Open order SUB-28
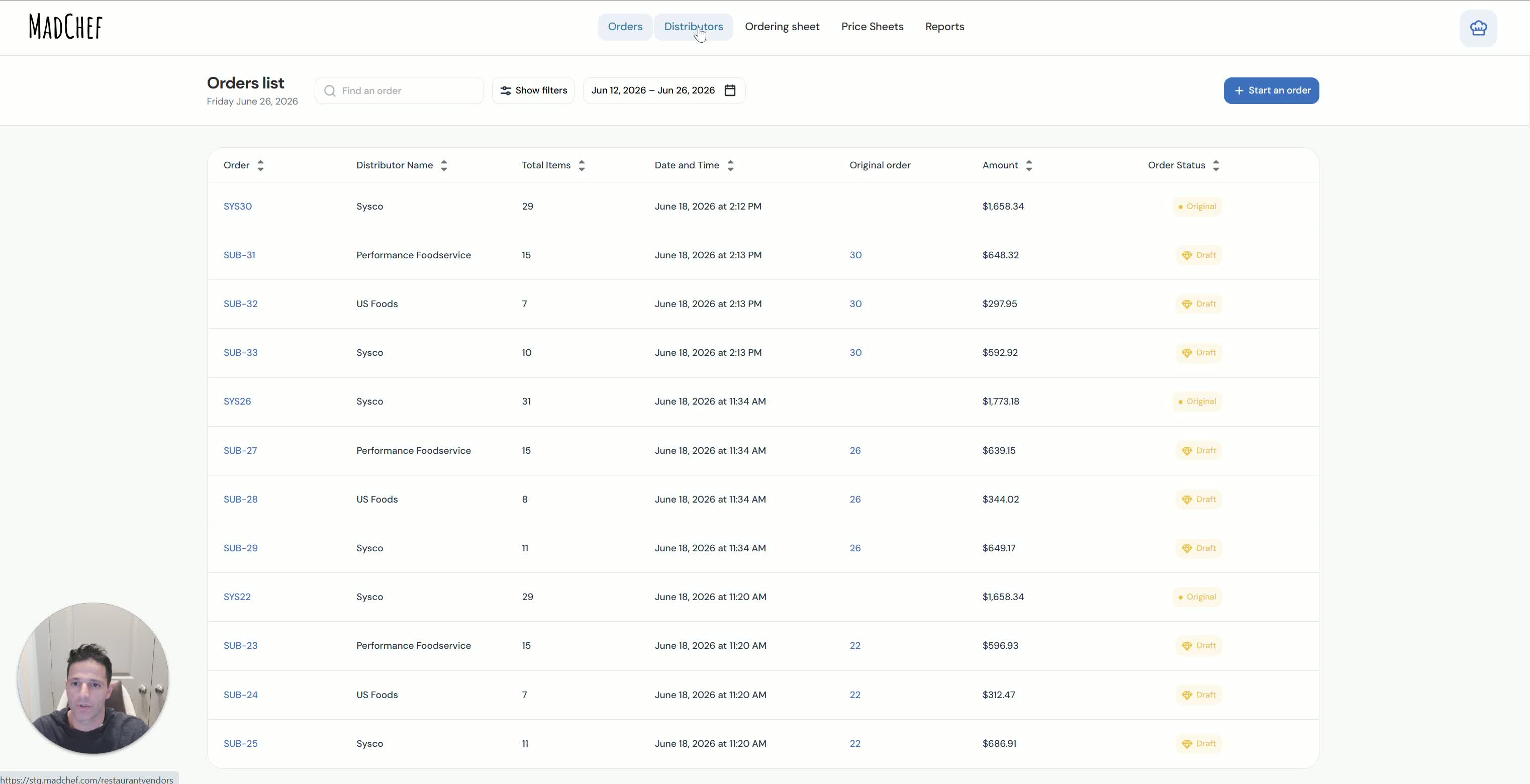This screenshot has height=784, width=1530. [x=241, y=500]
